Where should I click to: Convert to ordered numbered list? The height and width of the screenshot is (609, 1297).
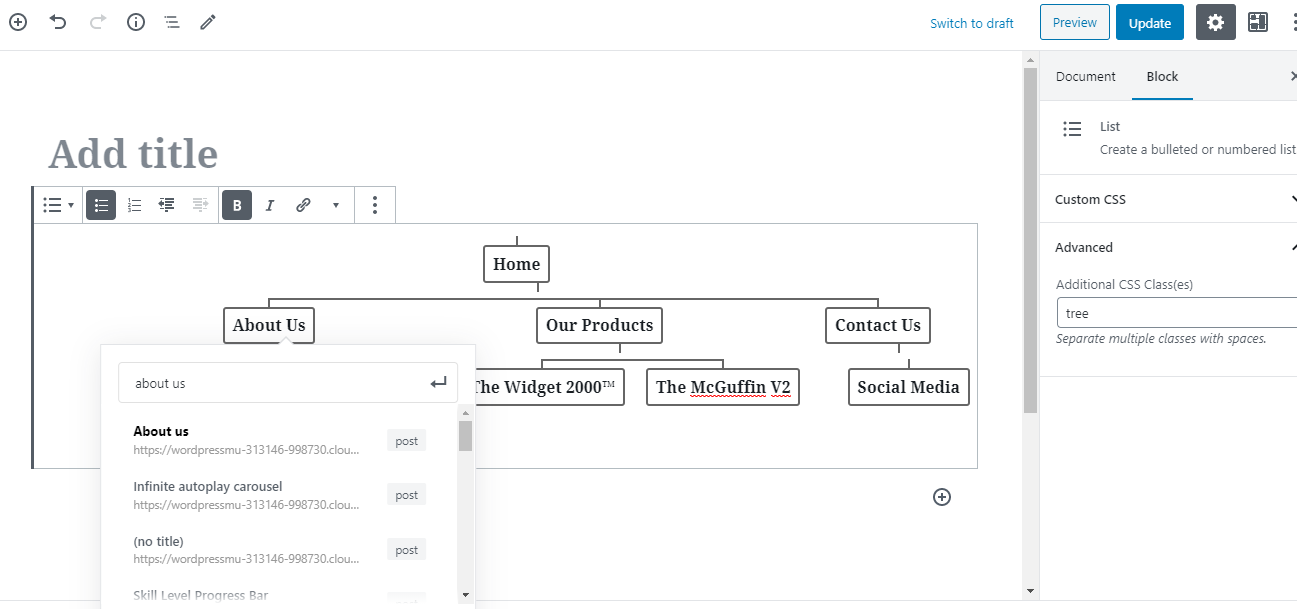[134, 205]
